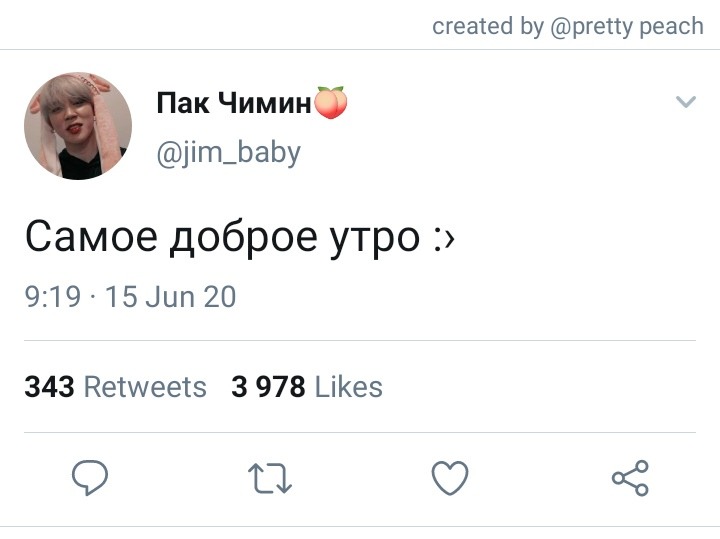This screenshot has width=720, height=539.
Task: Like the tweet with heart icon
Action: pyautogui.click(x=450, y=478)
